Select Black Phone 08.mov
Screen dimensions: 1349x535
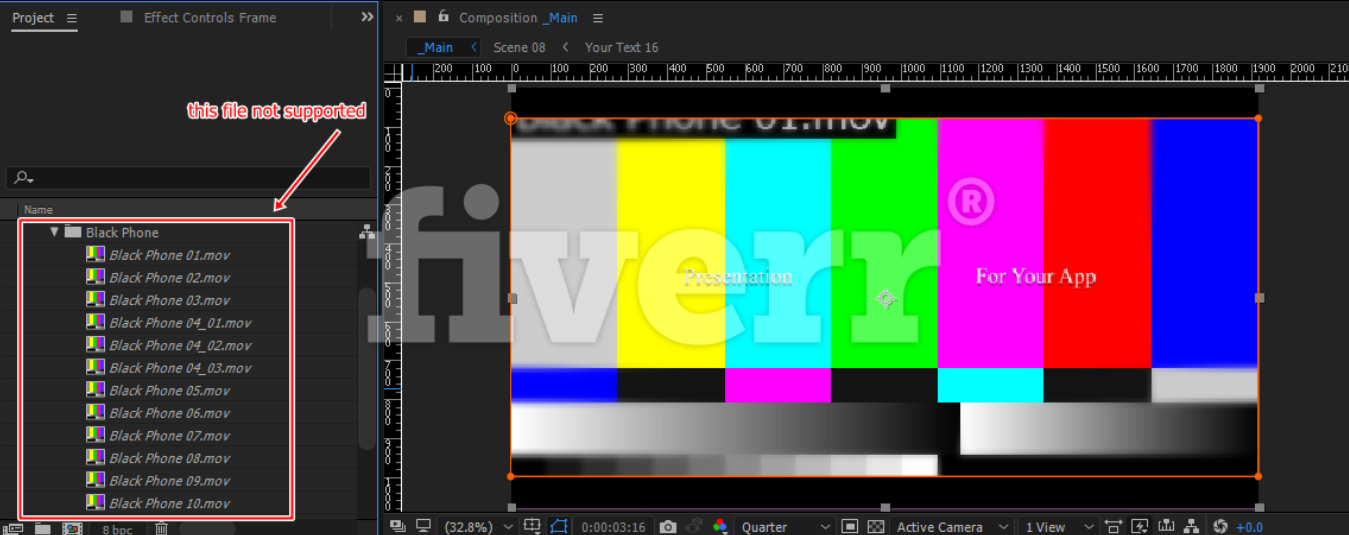click(170, 458)
